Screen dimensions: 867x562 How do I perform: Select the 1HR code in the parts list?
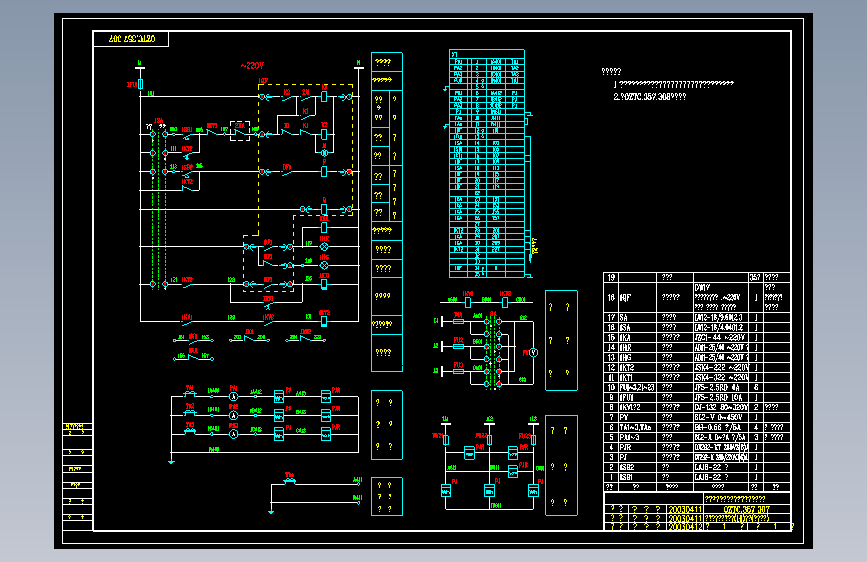point(625,347)
